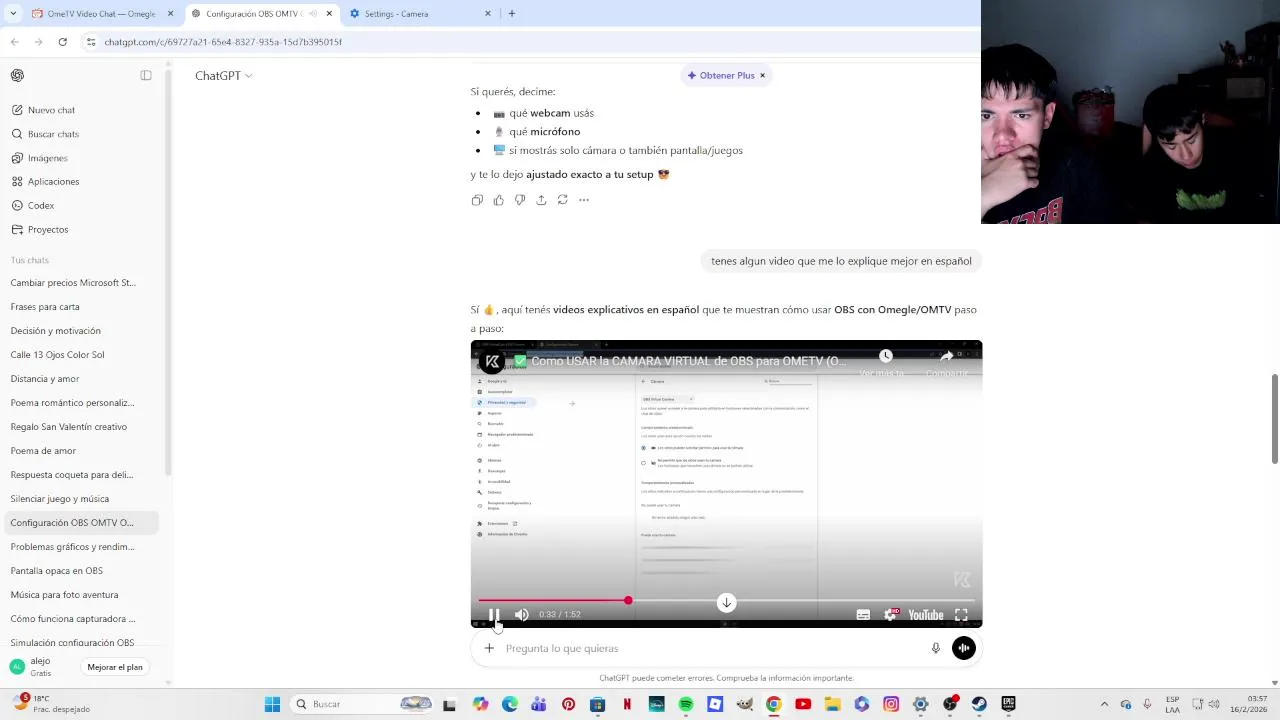
Task: Show hidden system tray icons
Action: [1104, 704]
